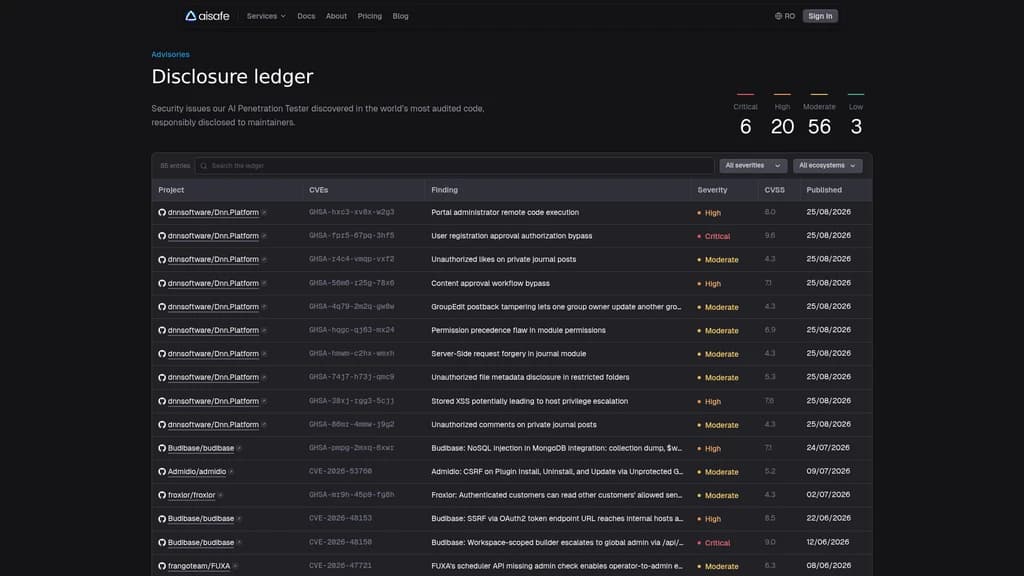Click GitHub icon on Unauthorized comments on private journal row

point(162,424)
